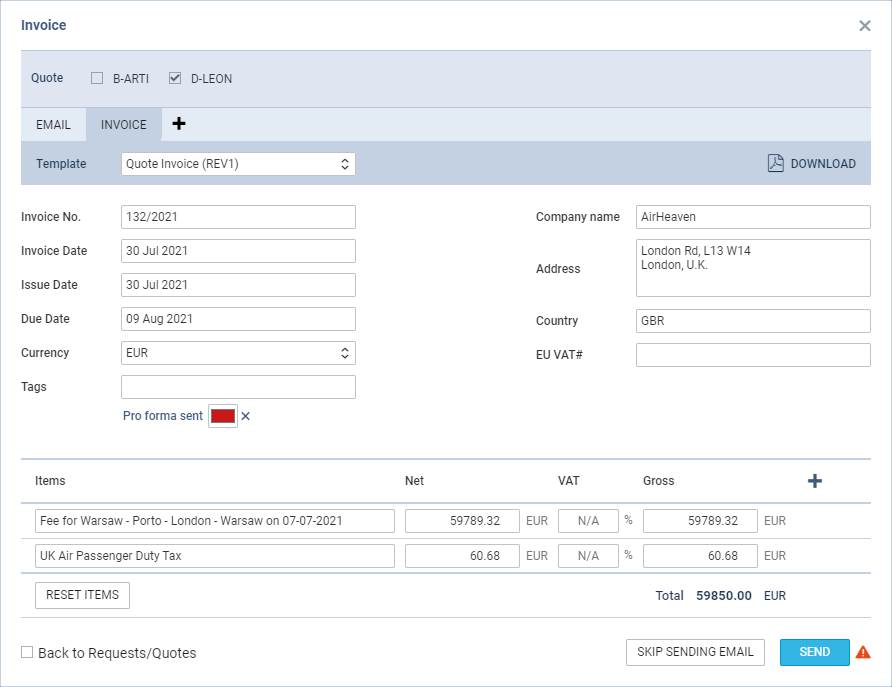Screen dimensions: 892x687
Task: Click the PDF download icon
Action: [775, 163]
